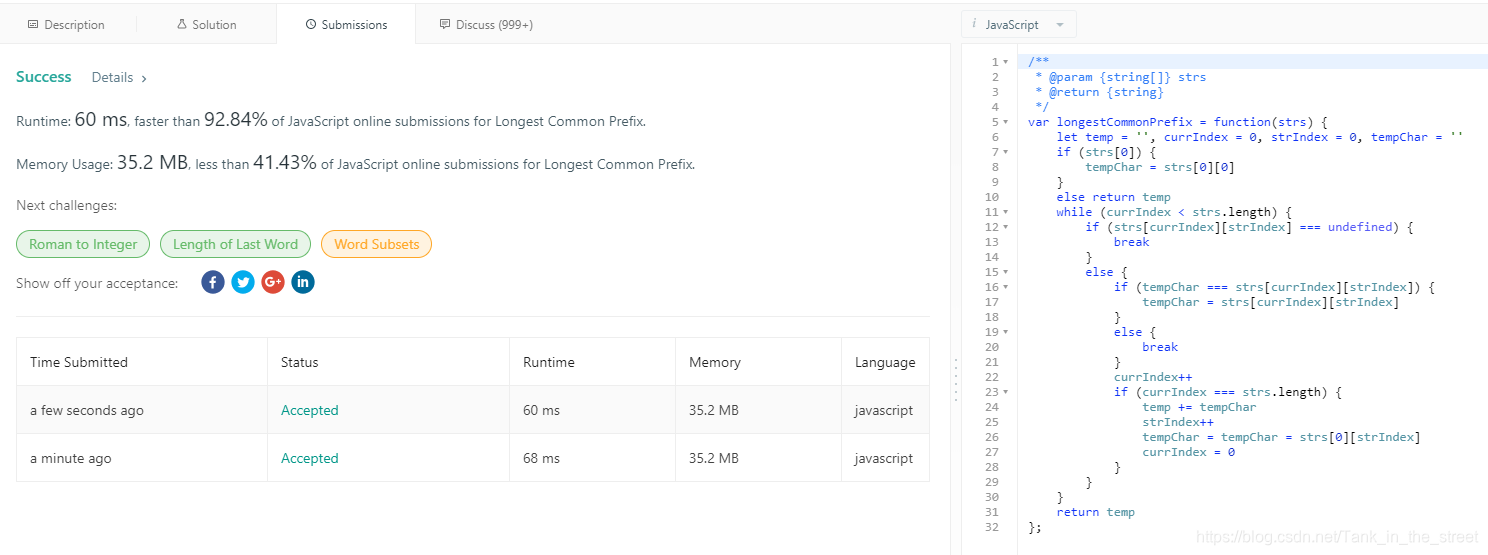Click the 'return temp' code line 31
Image resolution: width=1488 pixels, height=555 pixels.
point(1095,512)
